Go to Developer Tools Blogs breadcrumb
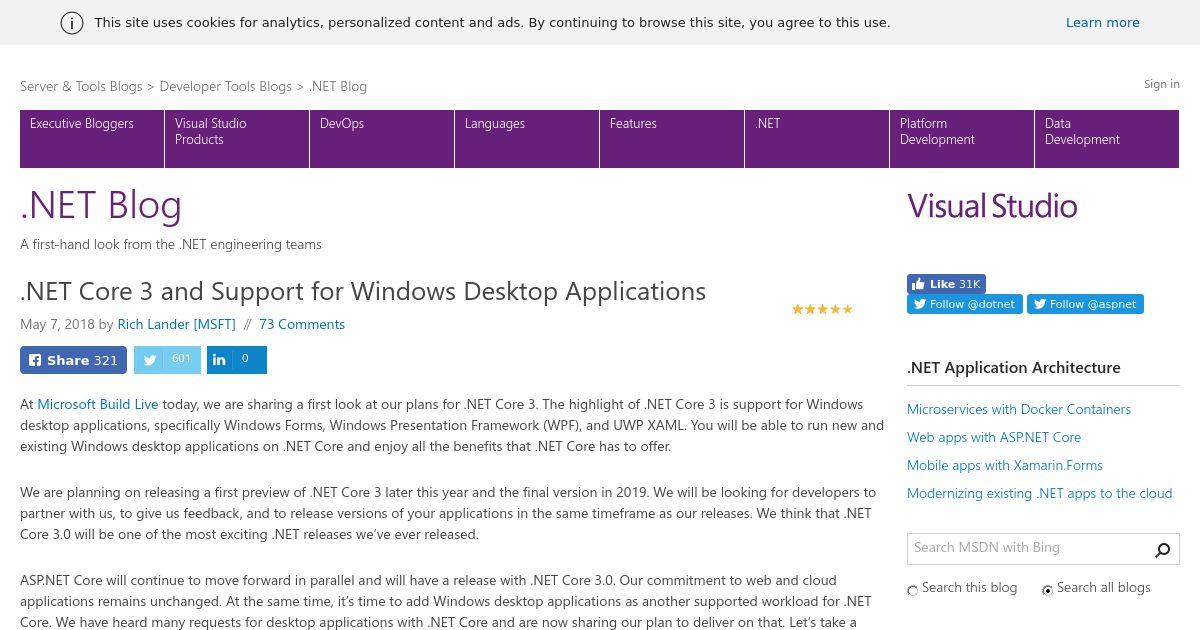Viewport: 1200px width, 630px height. (x=226, y=87)
